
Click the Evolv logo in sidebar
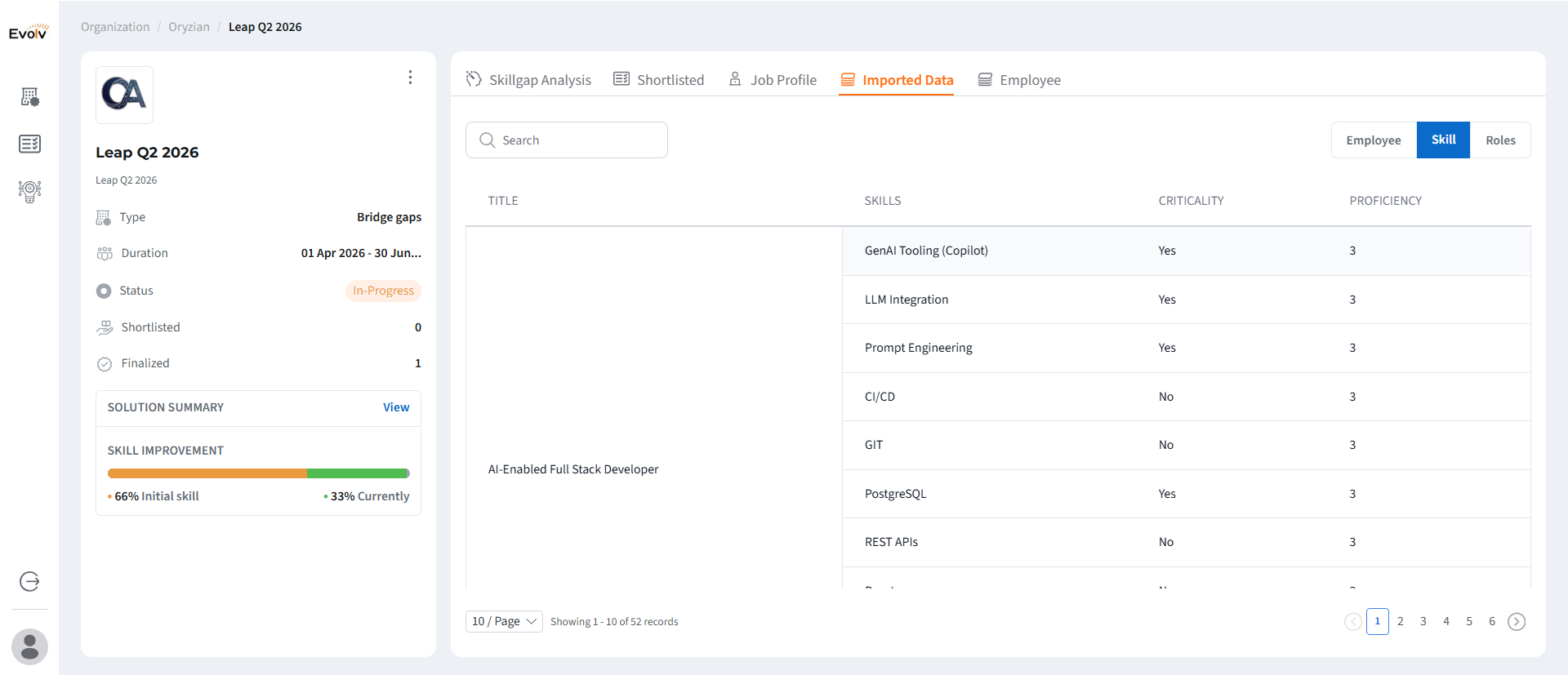(29, 32)
